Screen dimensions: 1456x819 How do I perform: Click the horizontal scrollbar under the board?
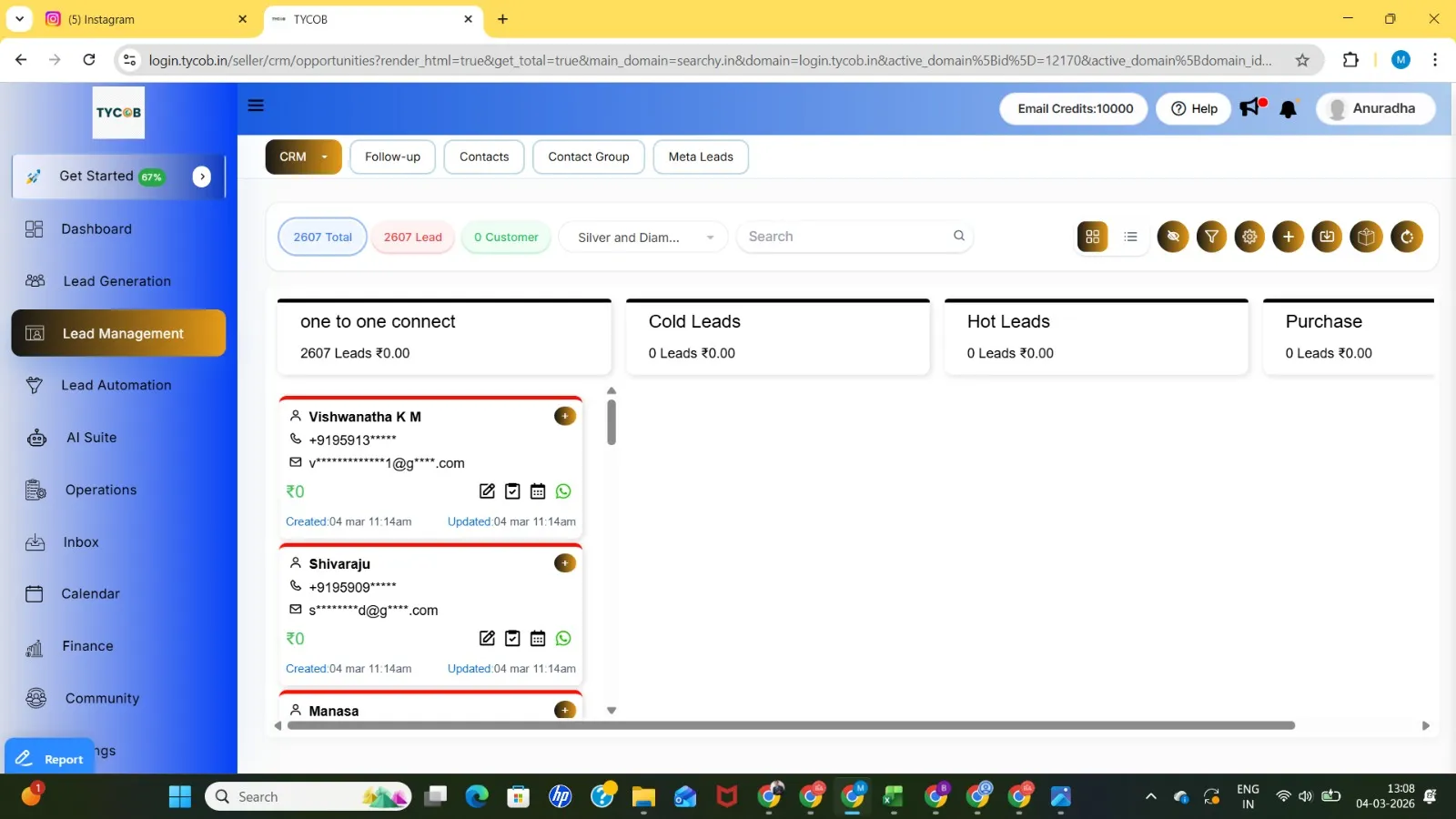click(x=790, y=726)
